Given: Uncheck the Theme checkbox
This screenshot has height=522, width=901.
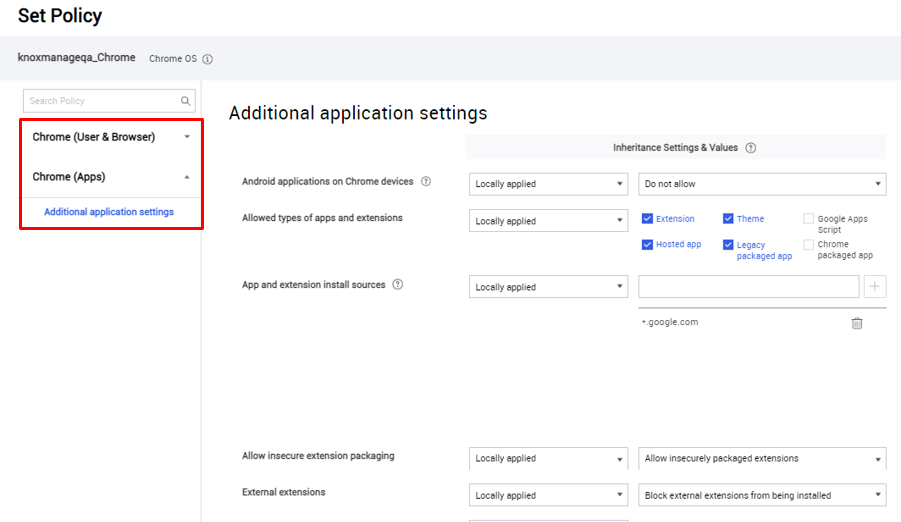Looking at the screenshot, I should [729, 219].
